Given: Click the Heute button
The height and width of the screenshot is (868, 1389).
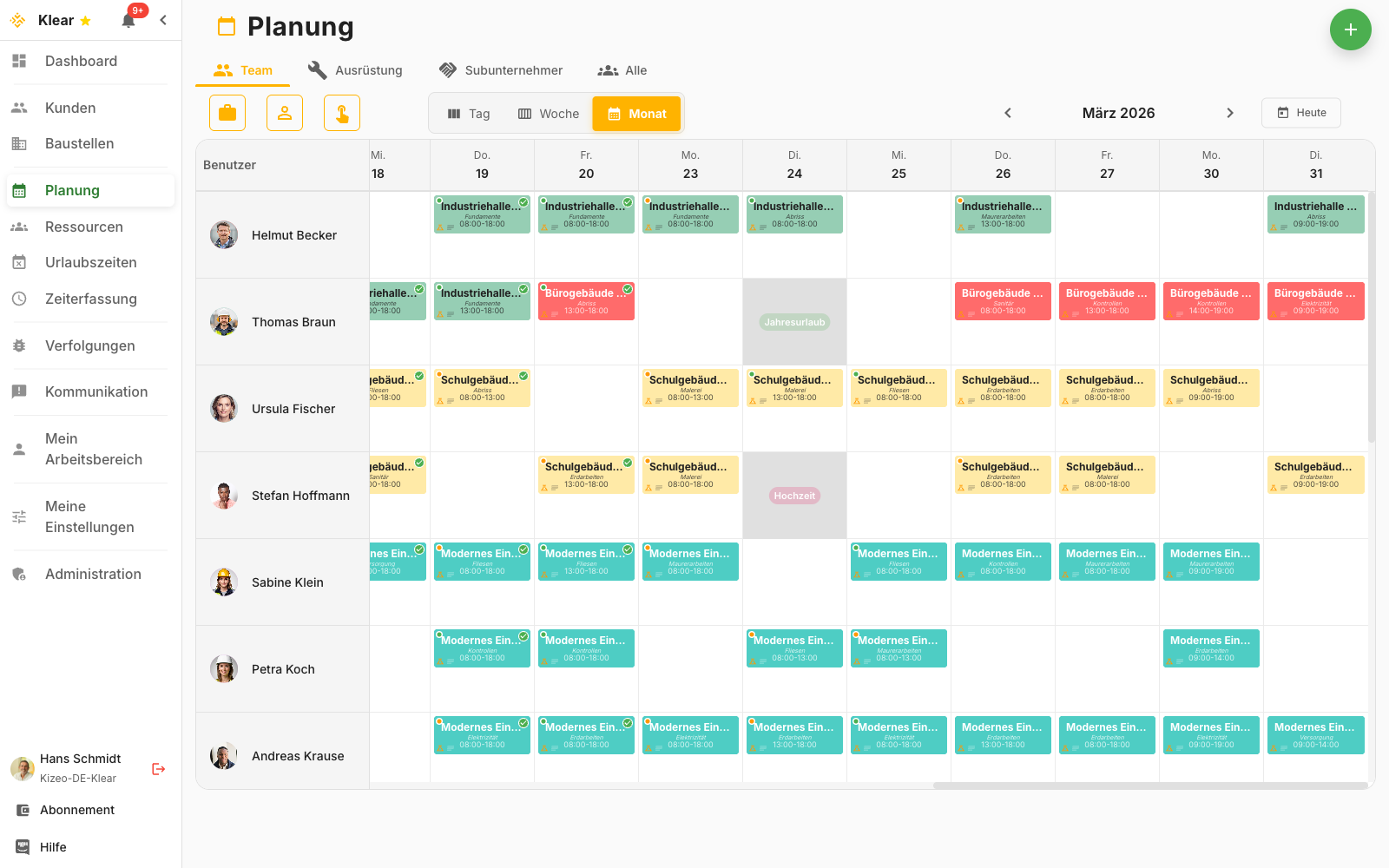Looking at the screenshot, I should tap(1301, 113).
